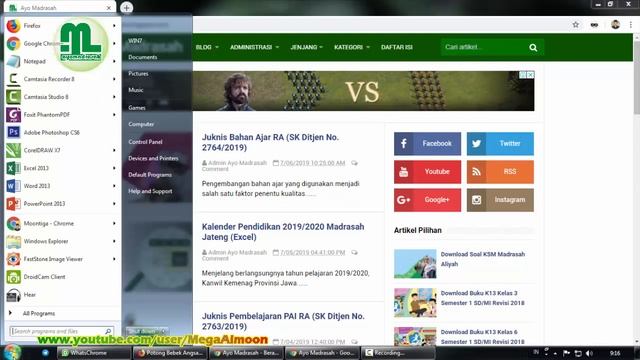This screenshot has height=360, width=640.
Task: Click the Google+ social button
Action: (427, 200)
